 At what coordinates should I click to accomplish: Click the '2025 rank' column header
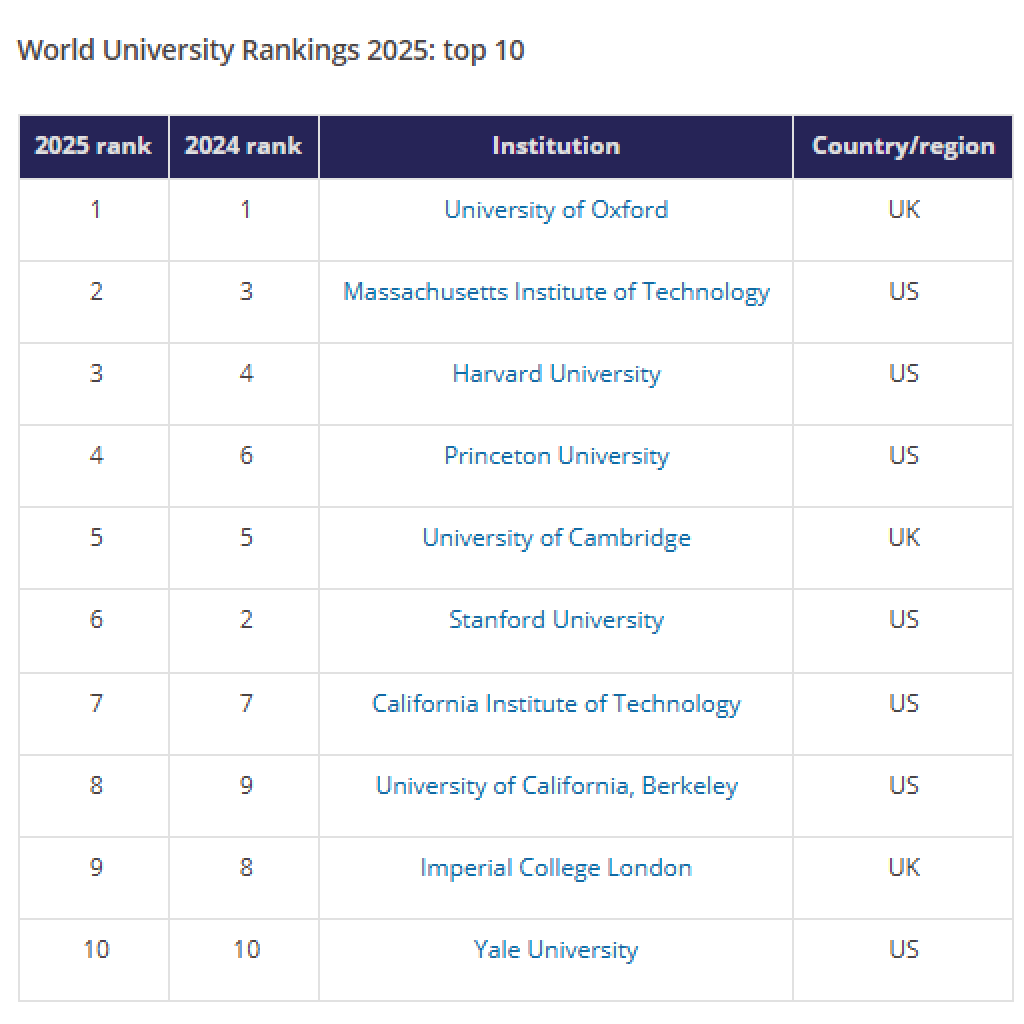coord(93,146)
